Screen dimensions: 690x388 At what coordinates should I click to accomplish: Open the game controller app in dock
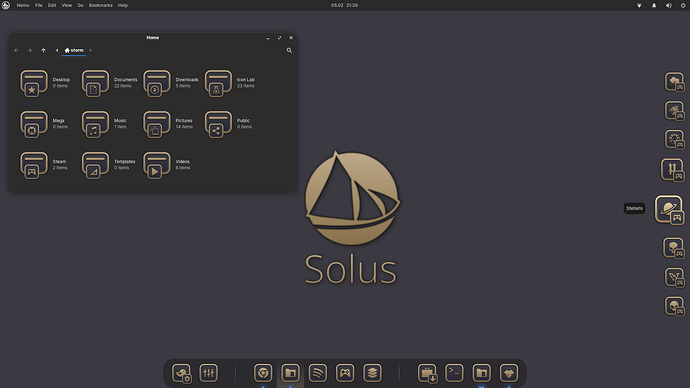(345, 373)
